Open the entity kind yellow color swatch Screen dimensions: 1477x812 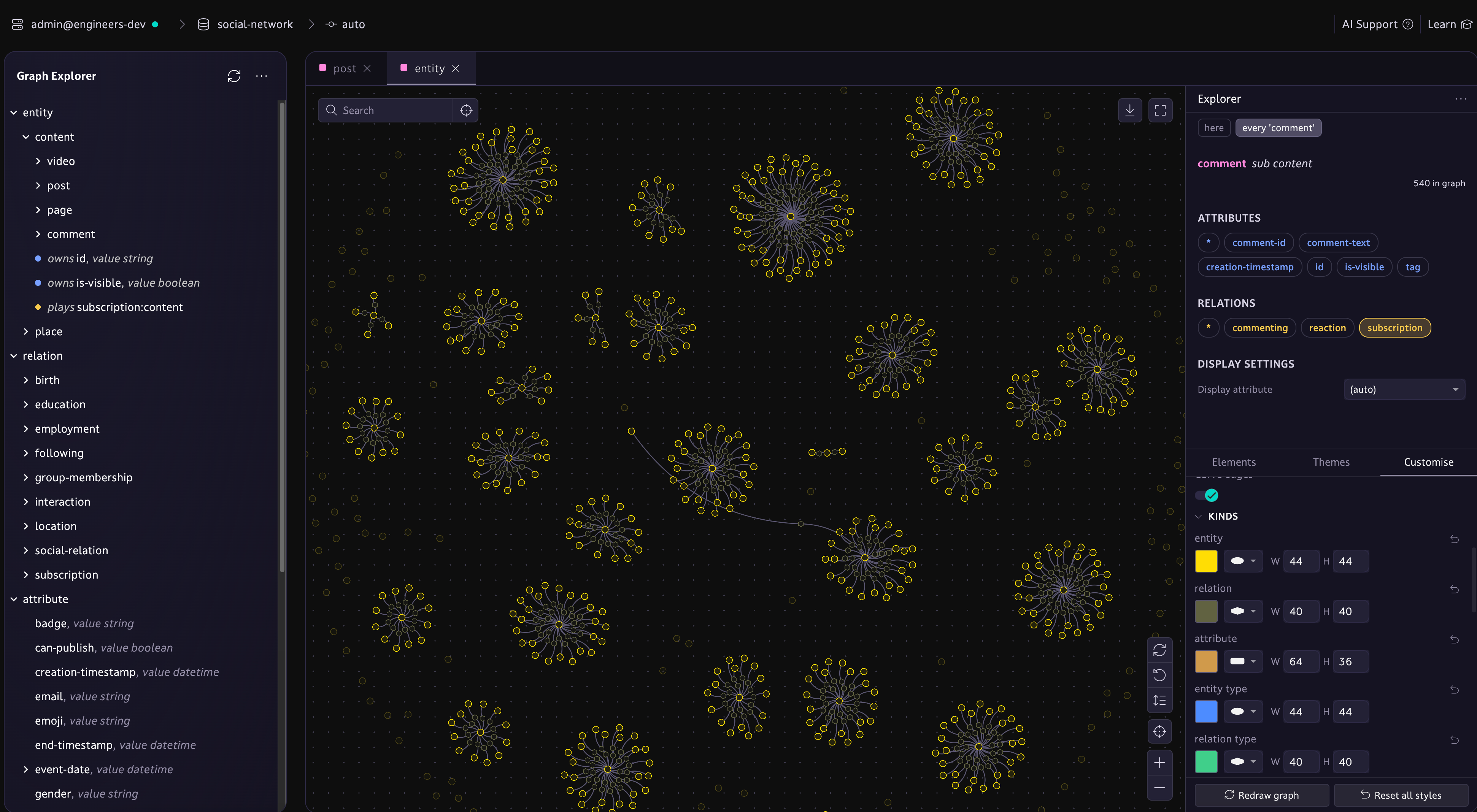[x=1206, y=561]
